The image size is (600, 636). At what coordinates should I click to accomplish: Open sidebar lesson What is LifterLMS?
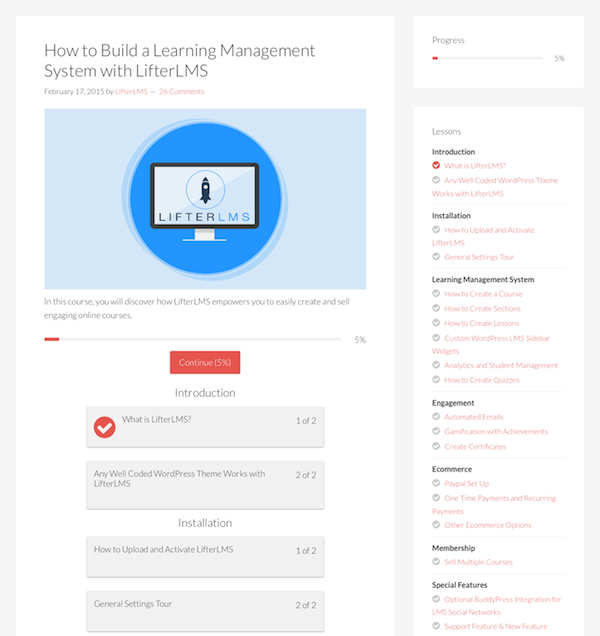pyautogui.click(x=475, y=165)
